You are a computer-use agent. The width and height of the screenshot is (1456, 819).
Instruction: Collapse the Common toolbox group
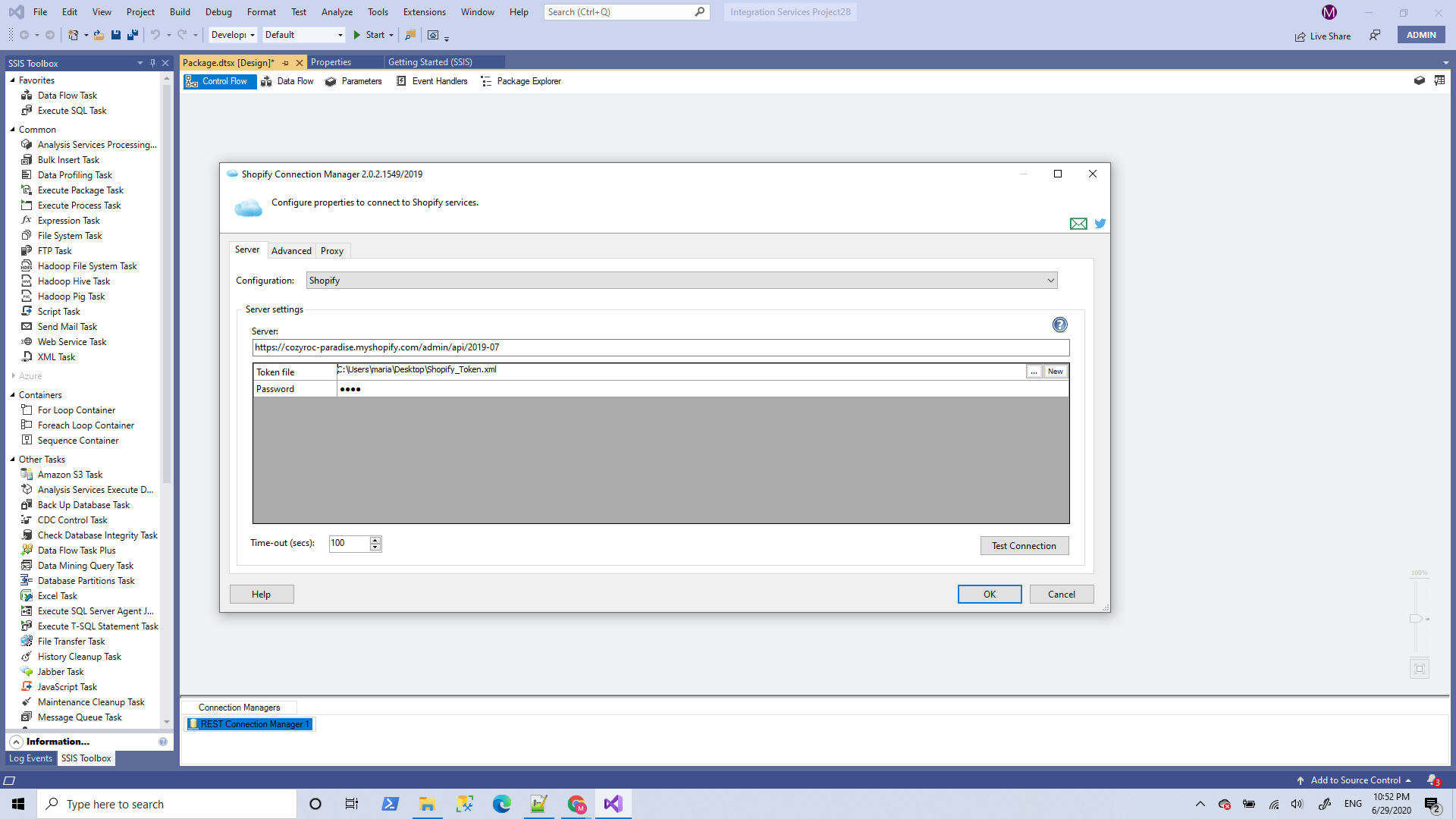[13, 130]
